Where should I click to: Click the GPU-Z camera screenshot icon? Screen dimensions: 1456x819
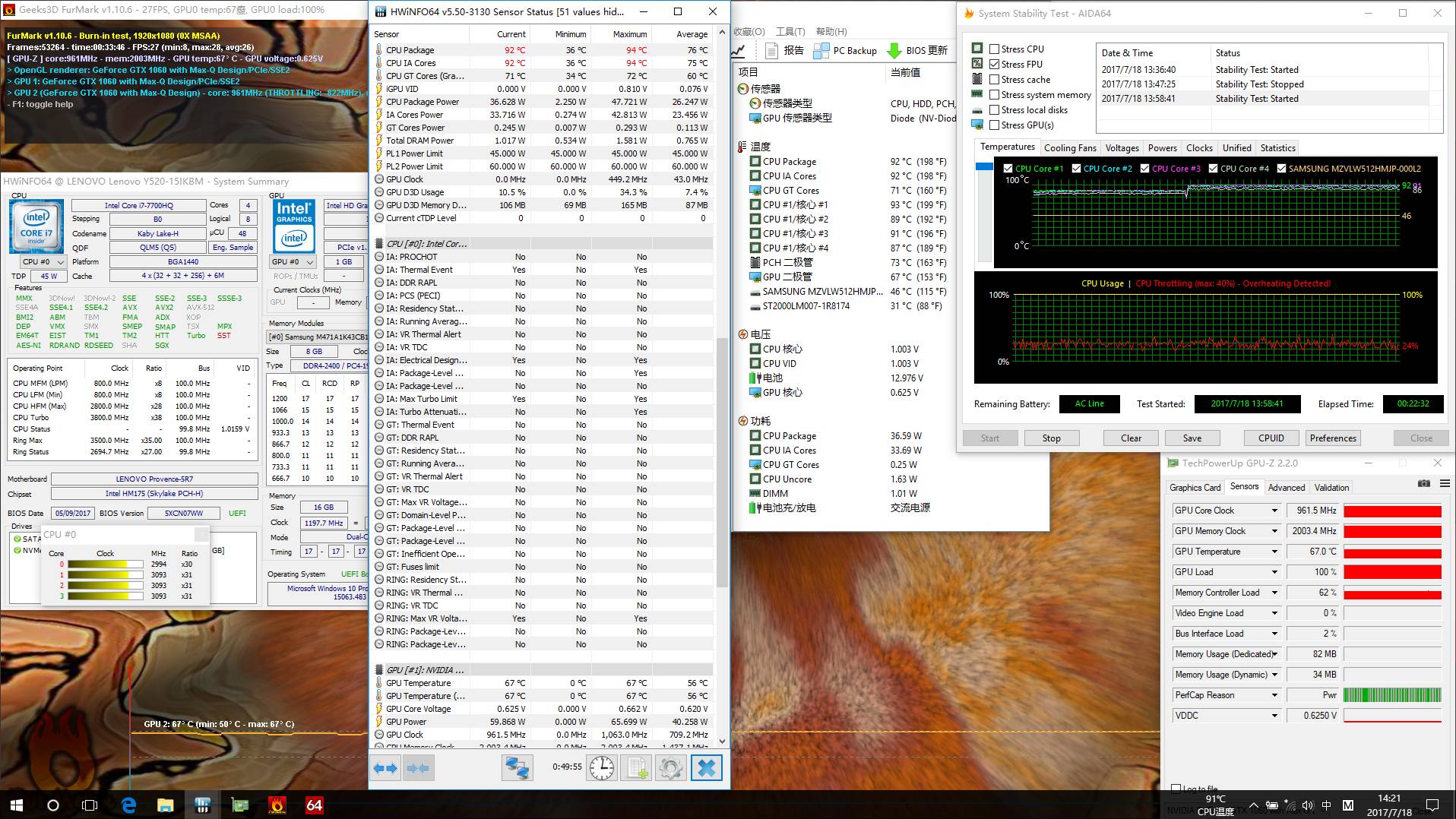1423,484
